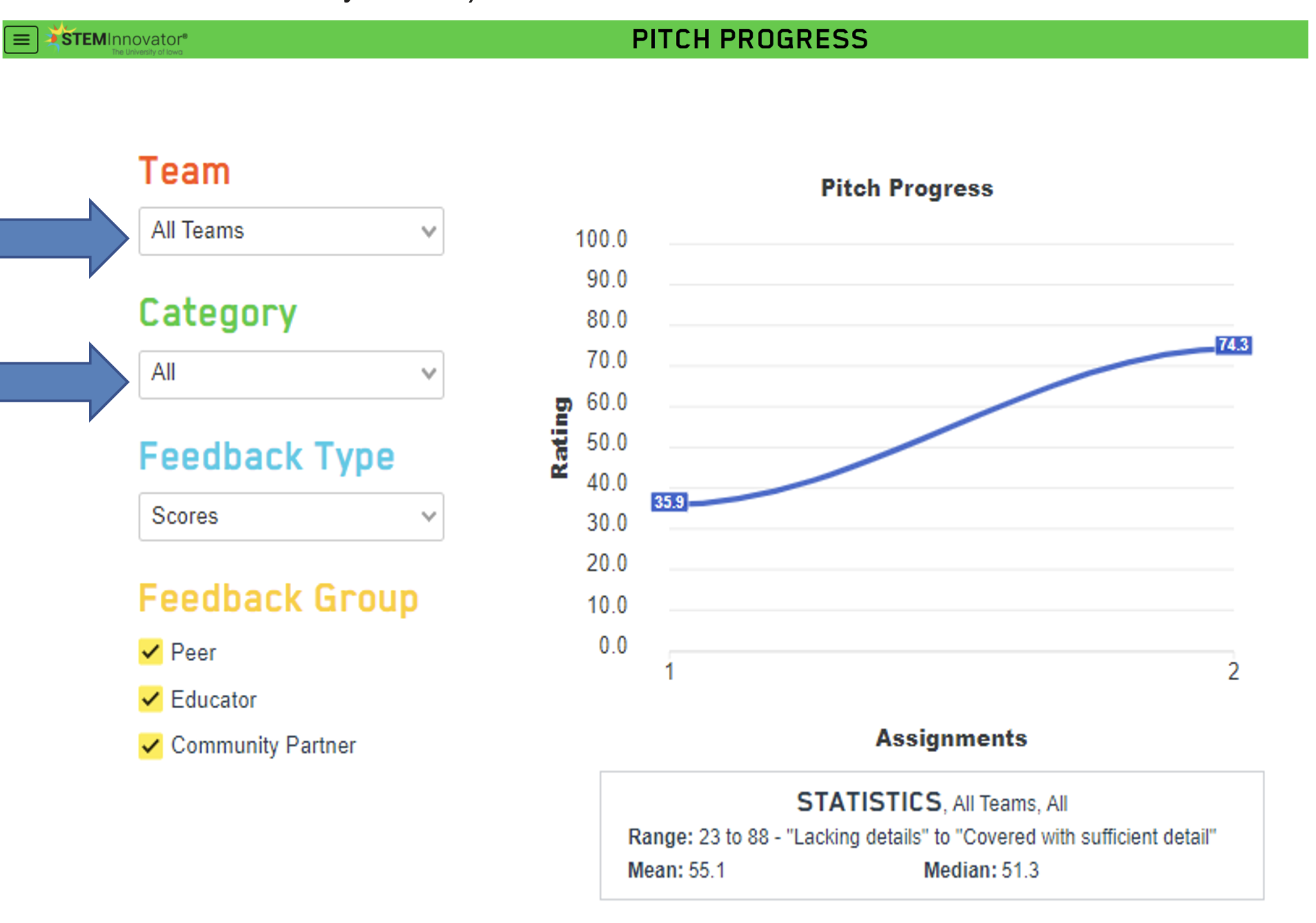Click the Feedback Type chevron arrow
The width and height of the screenshot is (1316, 923).
point(428,516)
